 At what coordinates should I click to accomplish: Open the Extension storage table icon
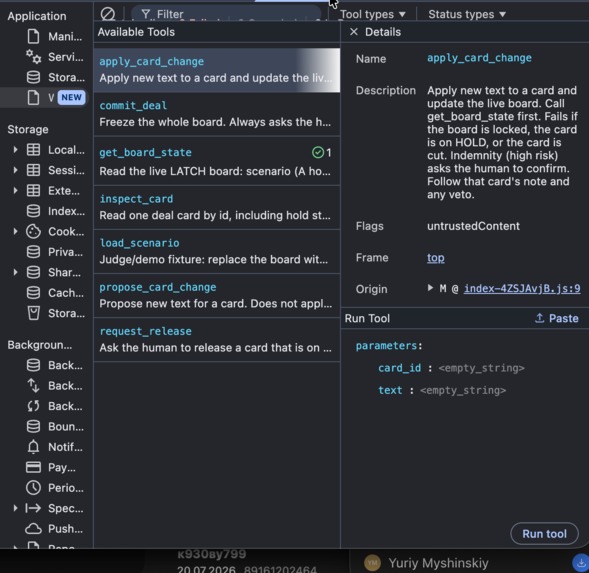33,190
